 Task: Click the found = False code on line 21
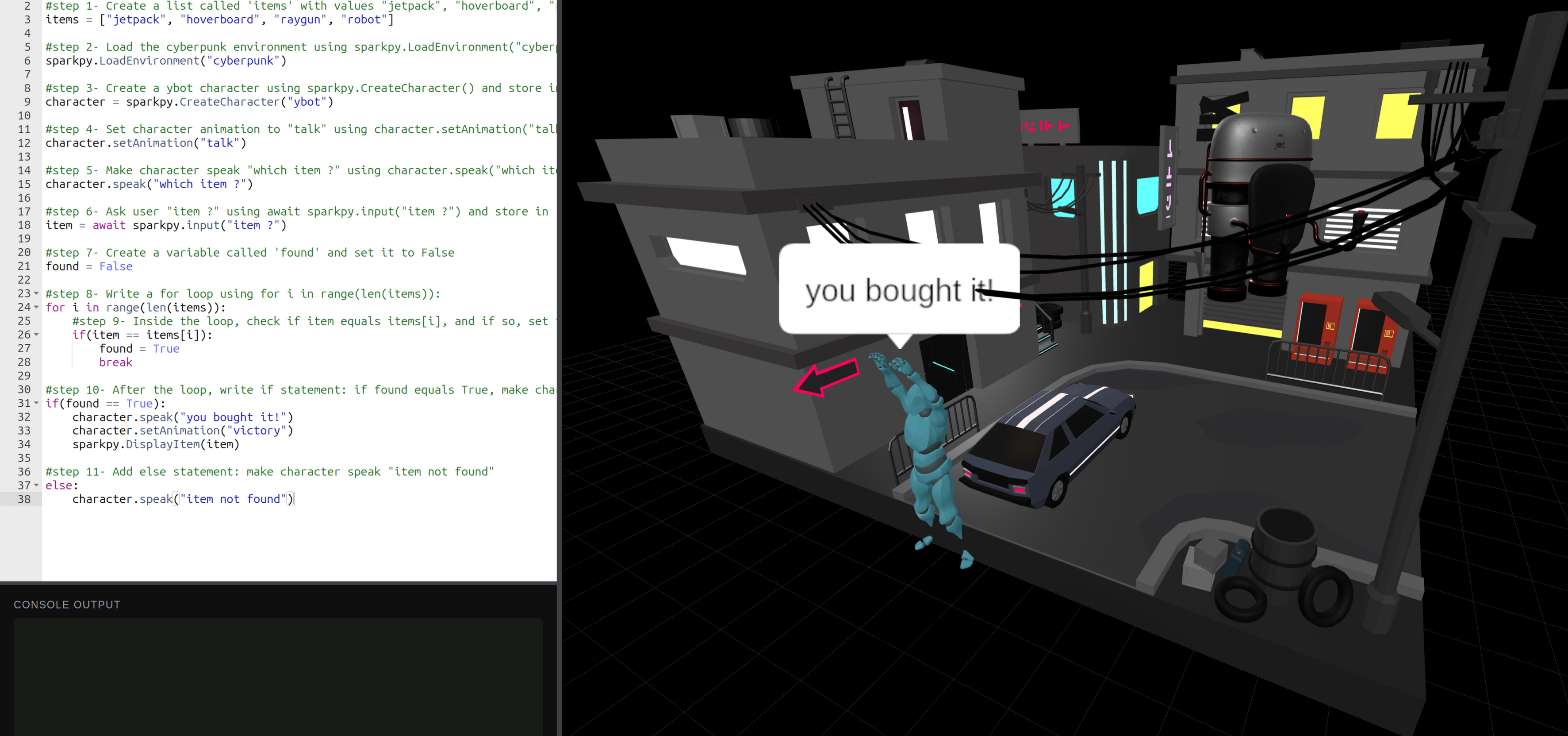pos(89,266)
